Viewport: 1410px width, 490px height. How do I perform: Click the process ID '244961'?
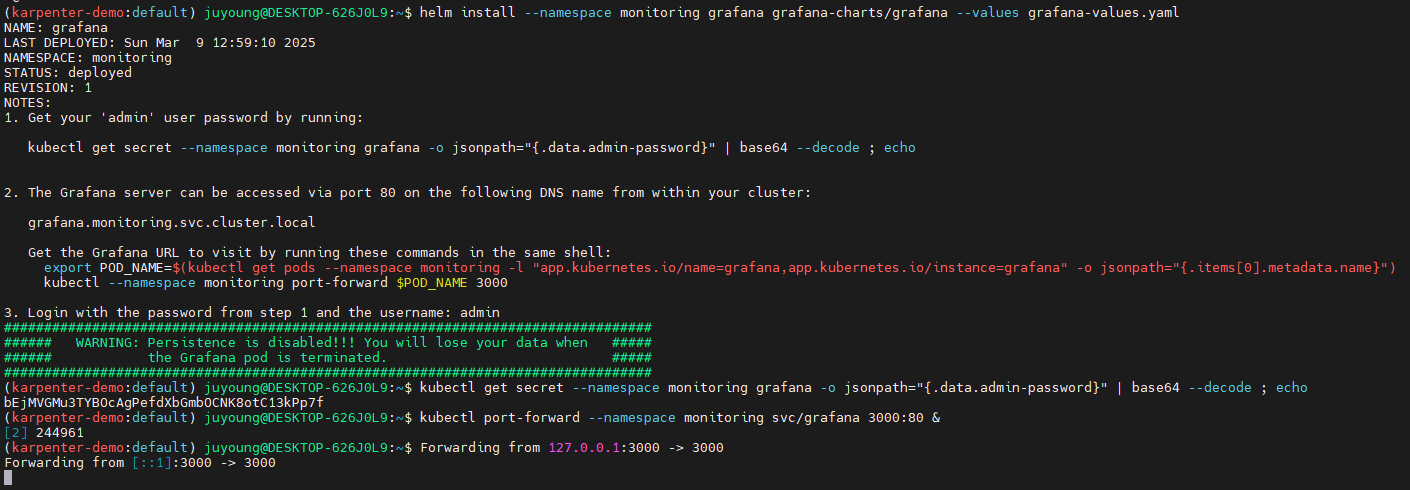tap(60, 433)
